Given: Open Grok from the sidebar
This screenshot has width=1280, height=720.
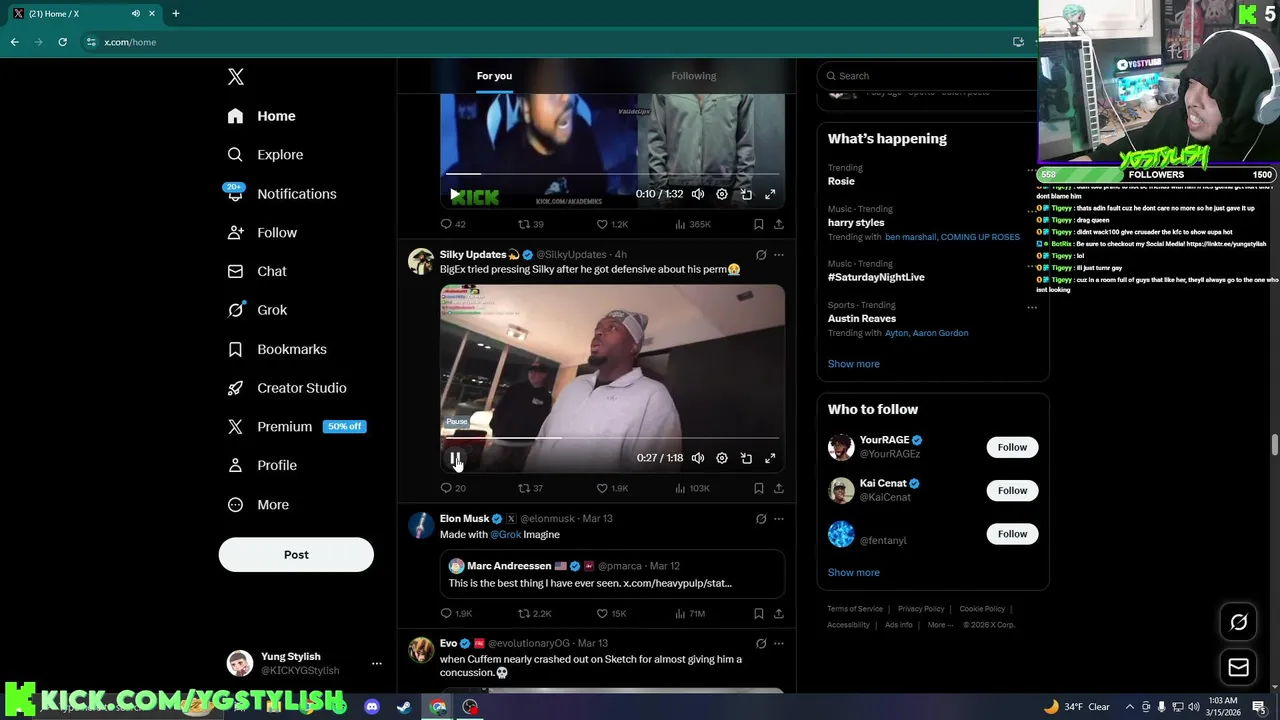Looking at the screenshot, I should 257,310.
